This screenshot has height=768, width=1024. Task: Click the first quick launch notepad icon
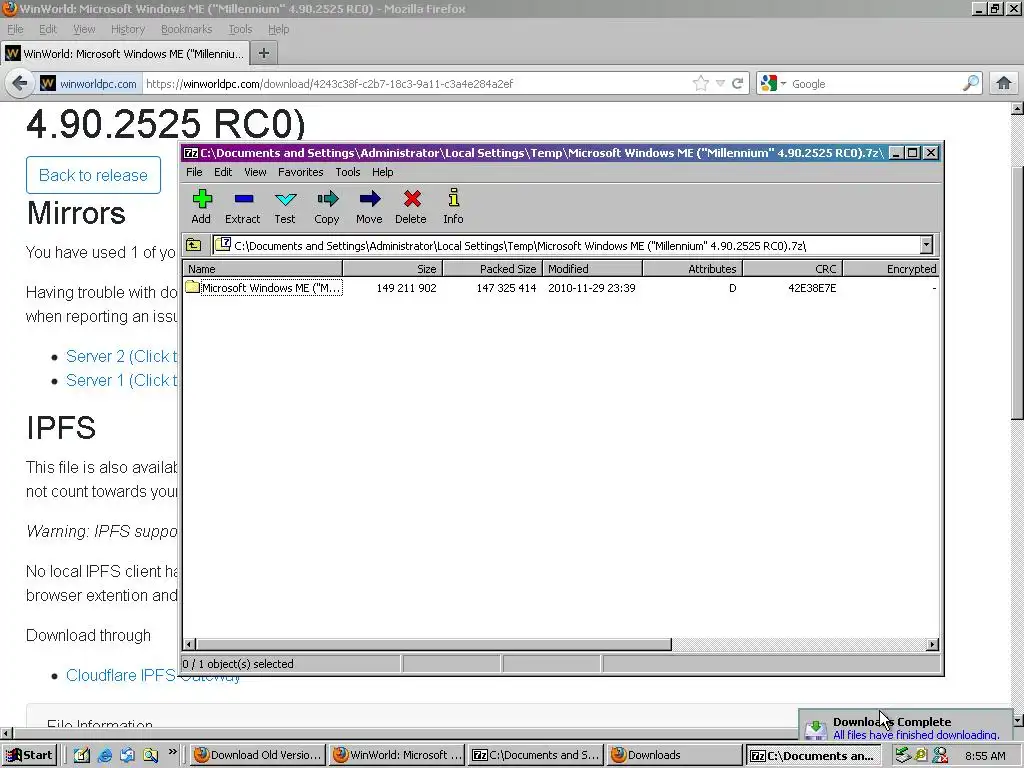(82, 755)
